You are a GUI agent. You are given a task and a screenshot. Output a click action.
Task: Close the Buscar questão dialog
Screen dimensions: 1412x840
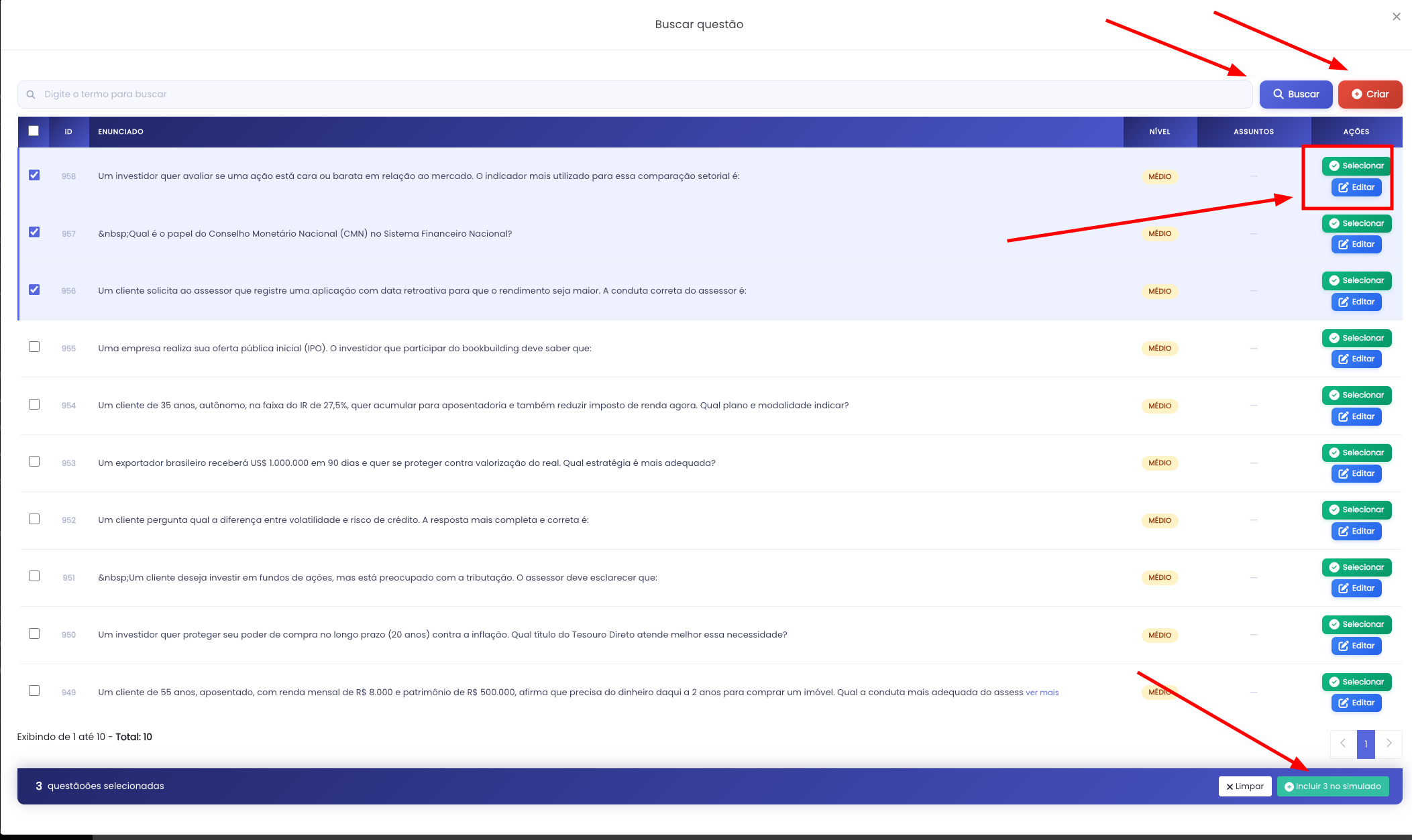1397,17
